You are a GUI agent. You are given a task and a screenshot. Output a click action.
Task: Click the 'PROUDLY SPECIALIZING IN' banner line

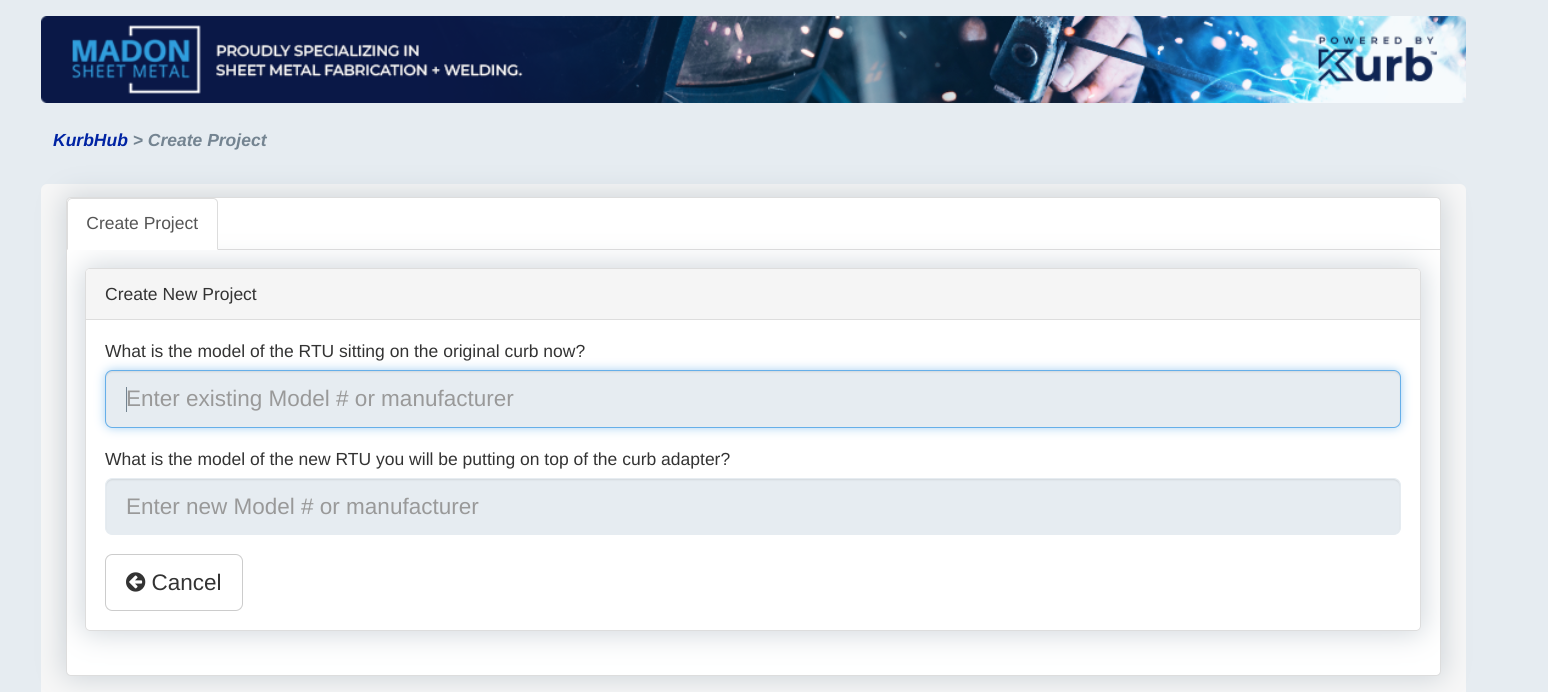point(317,50)
